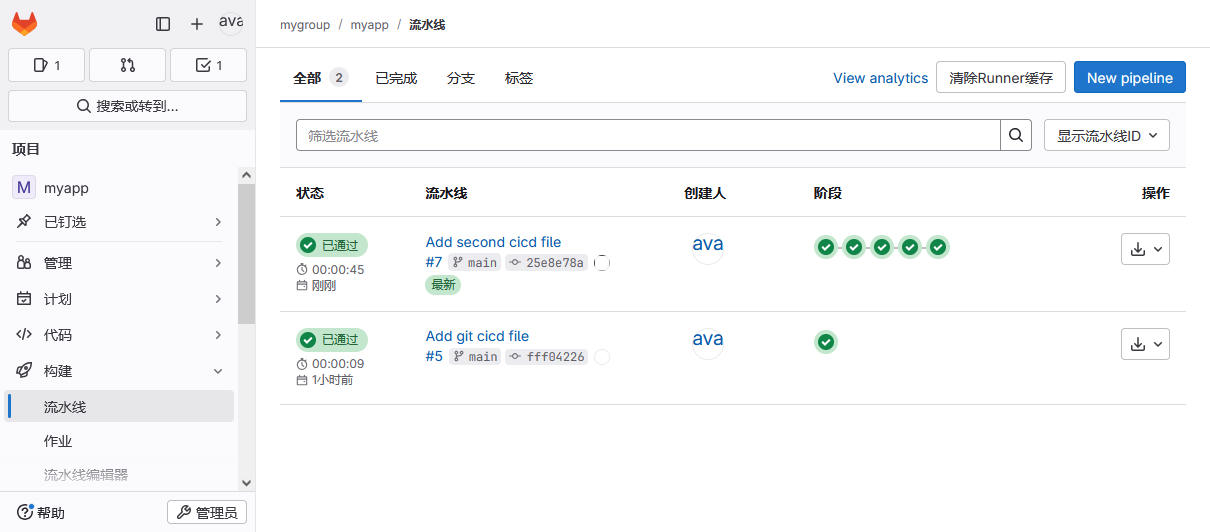The image size is (1210, 532).
Task: Switch to the 分支 tab
Action: [461, 78]
